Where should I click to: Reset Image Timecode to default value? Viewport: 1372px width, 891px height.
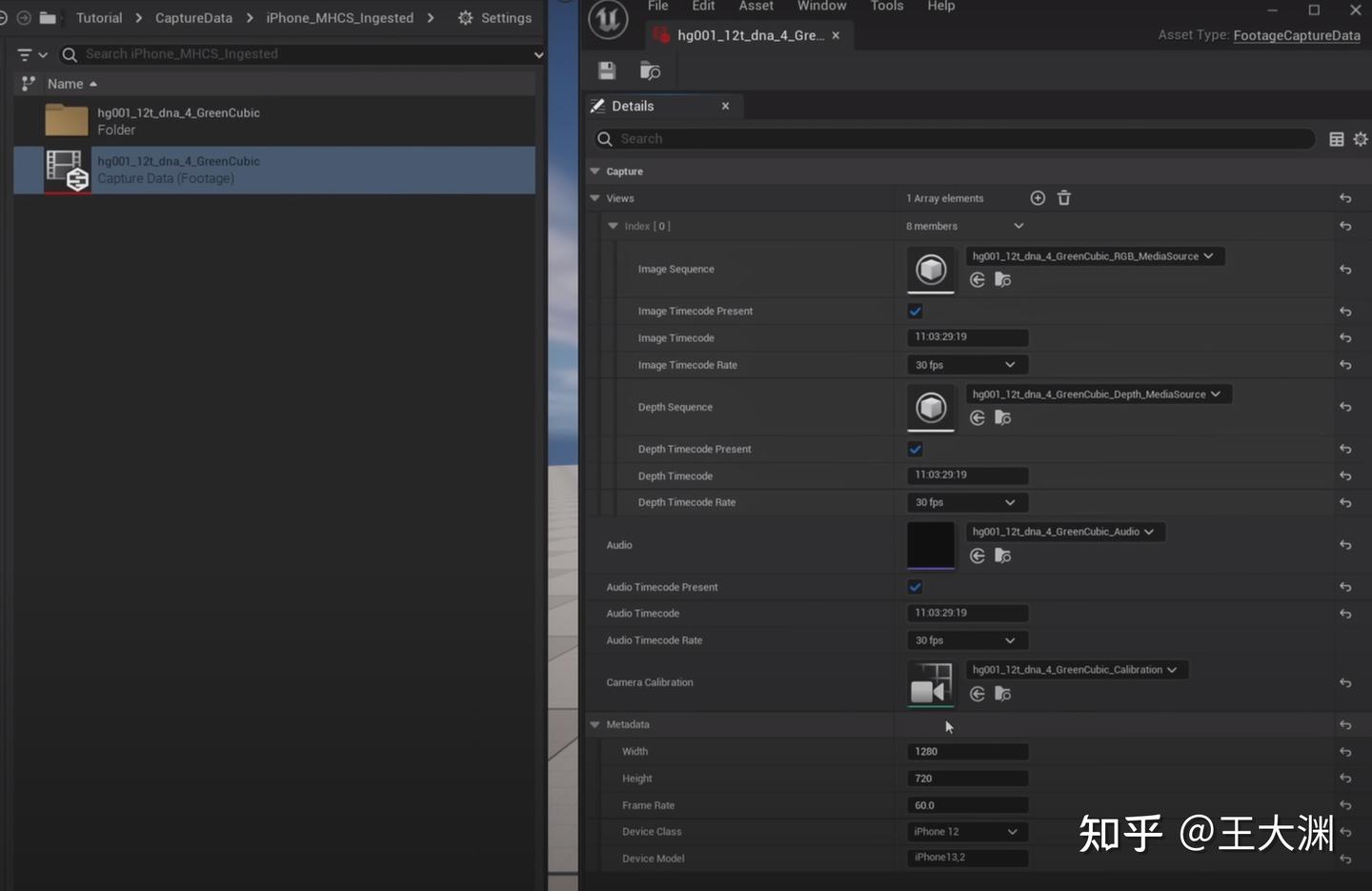[x=1345, y=338]
